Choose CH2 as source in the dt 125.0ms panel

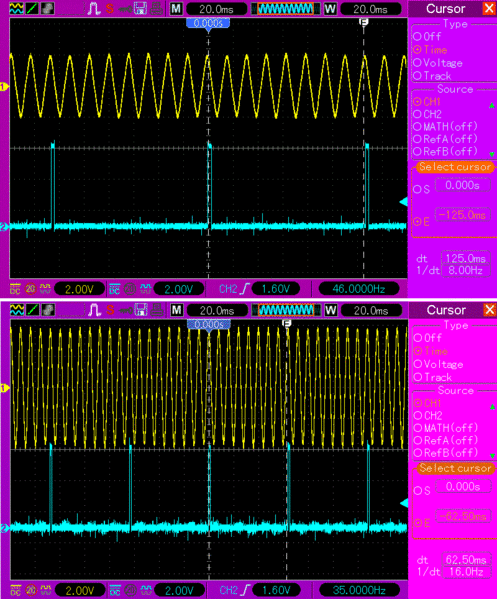coord(427,114)
